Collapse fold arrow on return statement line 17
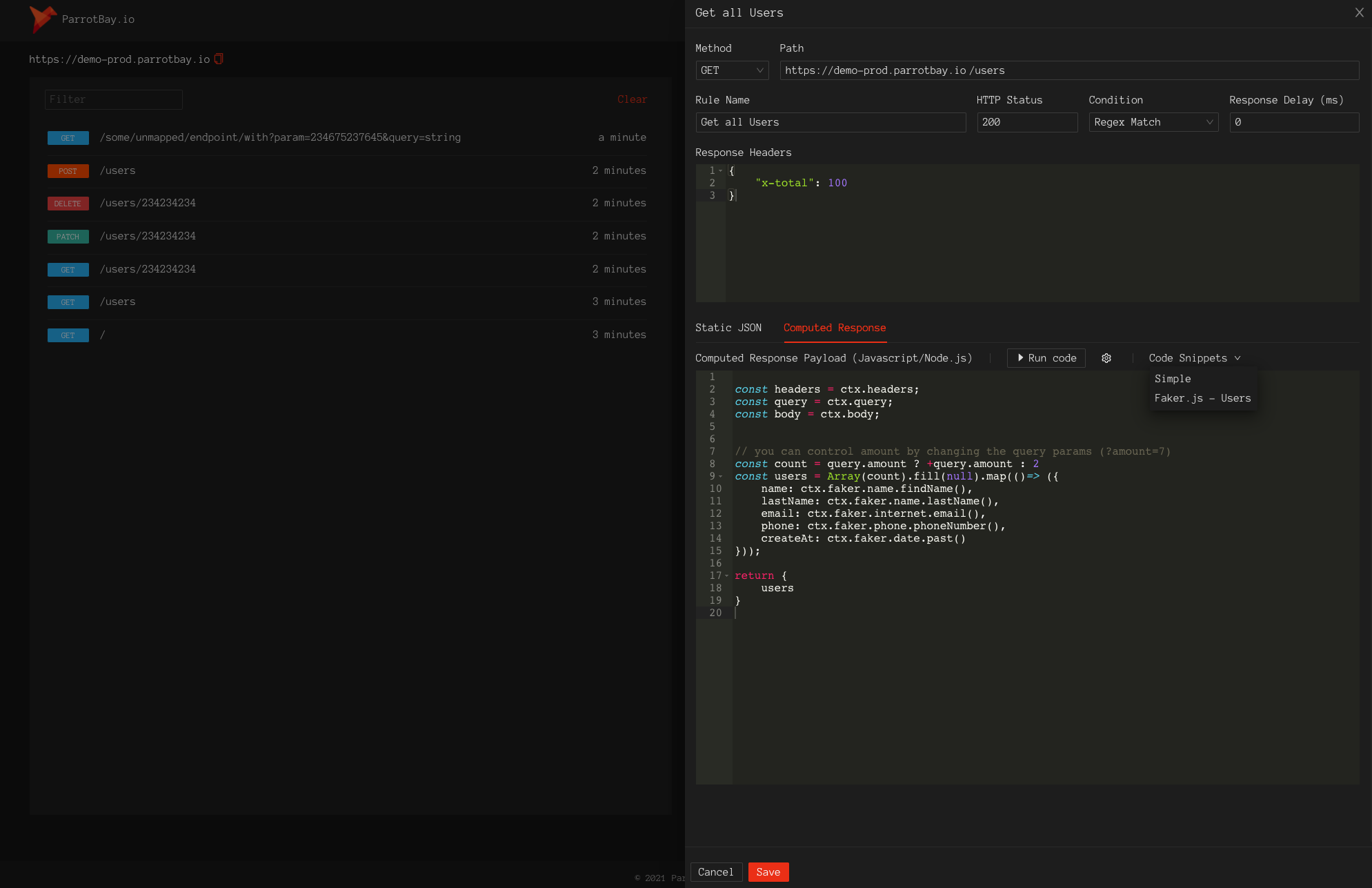 (726, 576)
